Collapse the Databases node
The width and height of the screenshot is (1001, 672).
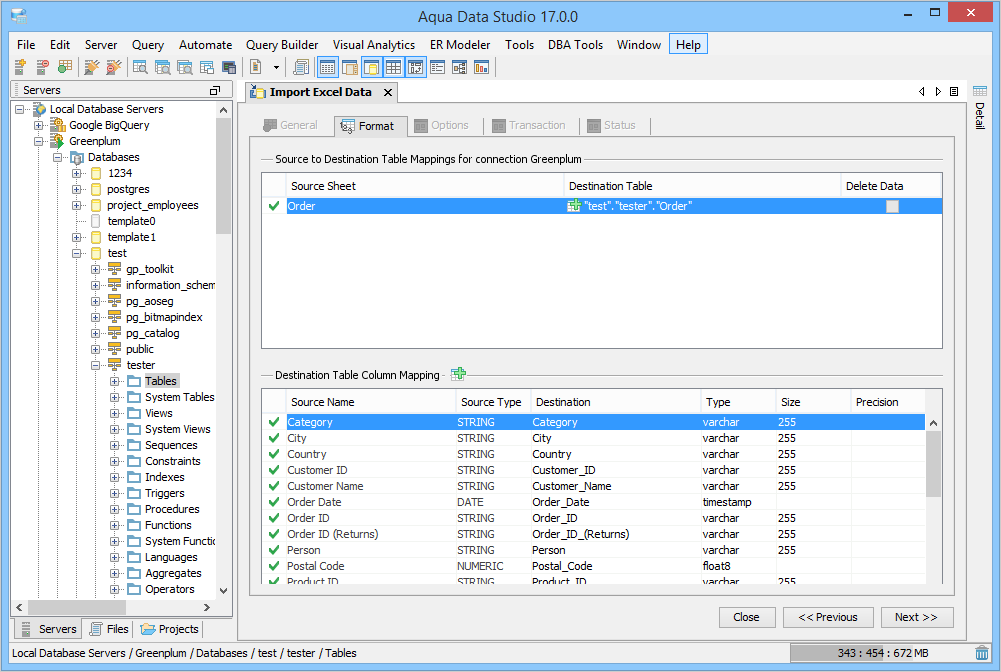pos(57,157)
